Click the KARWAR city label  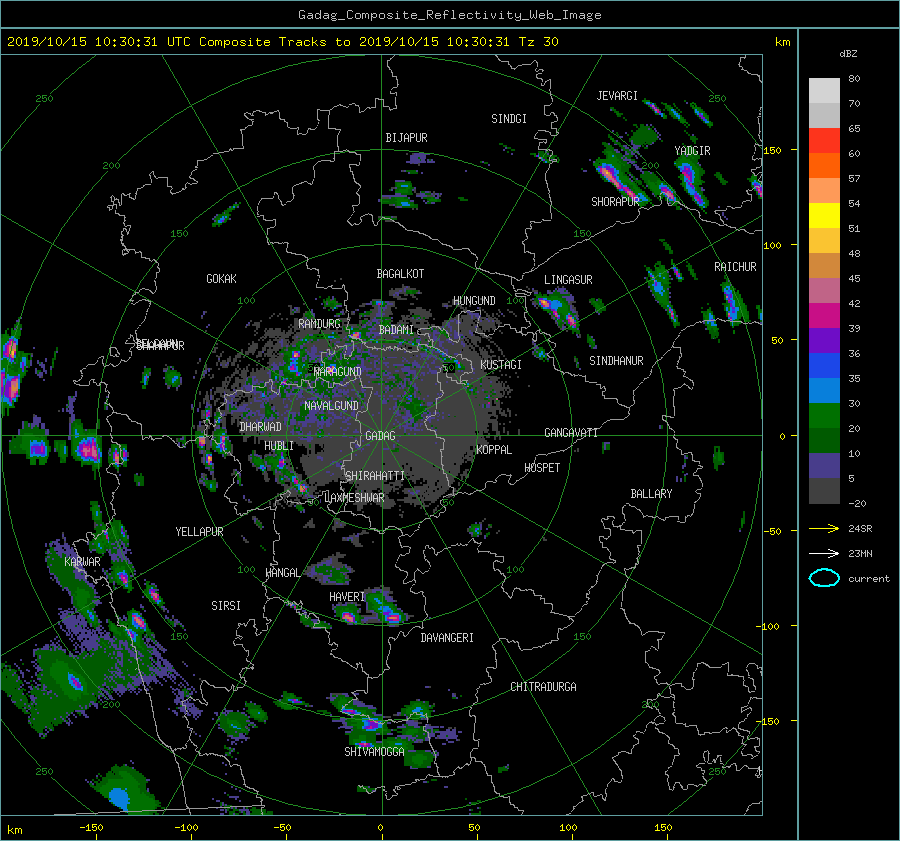coord(82,561)
